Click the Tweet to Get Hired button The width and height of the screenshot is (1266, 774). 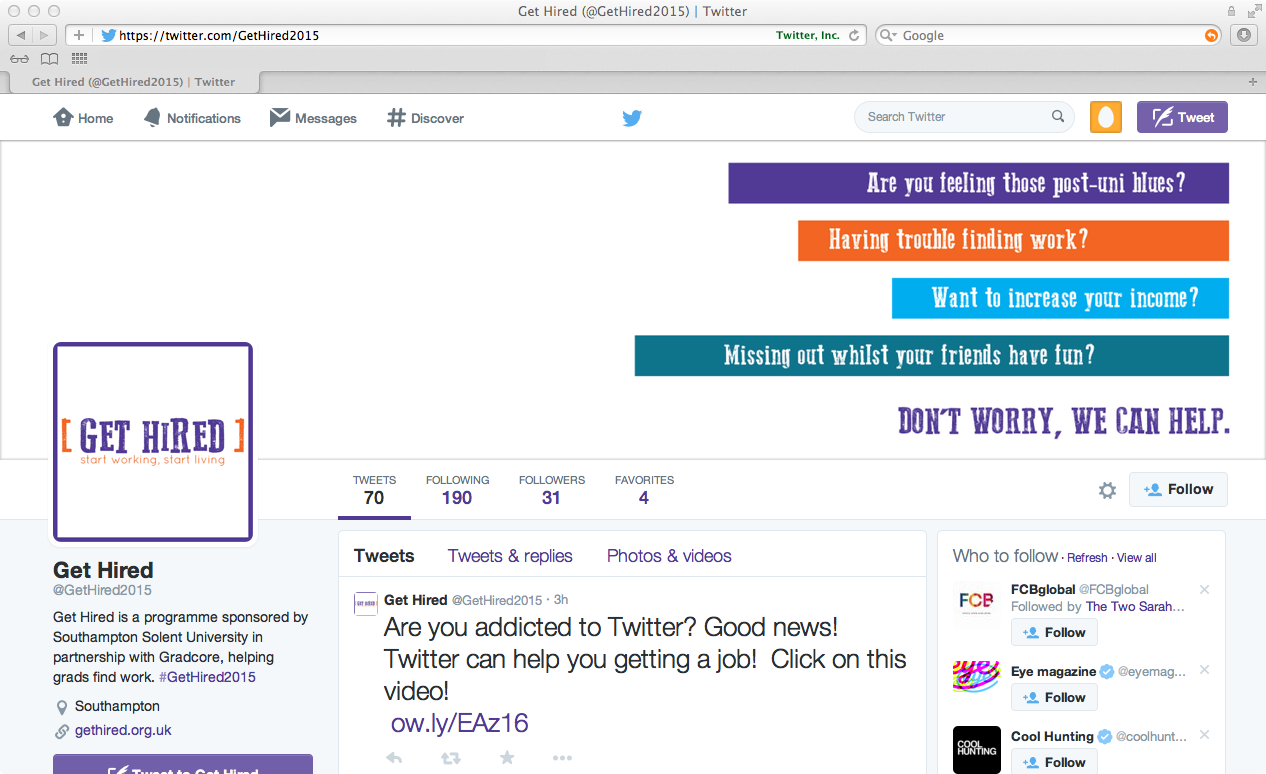[x=183, y=764]
